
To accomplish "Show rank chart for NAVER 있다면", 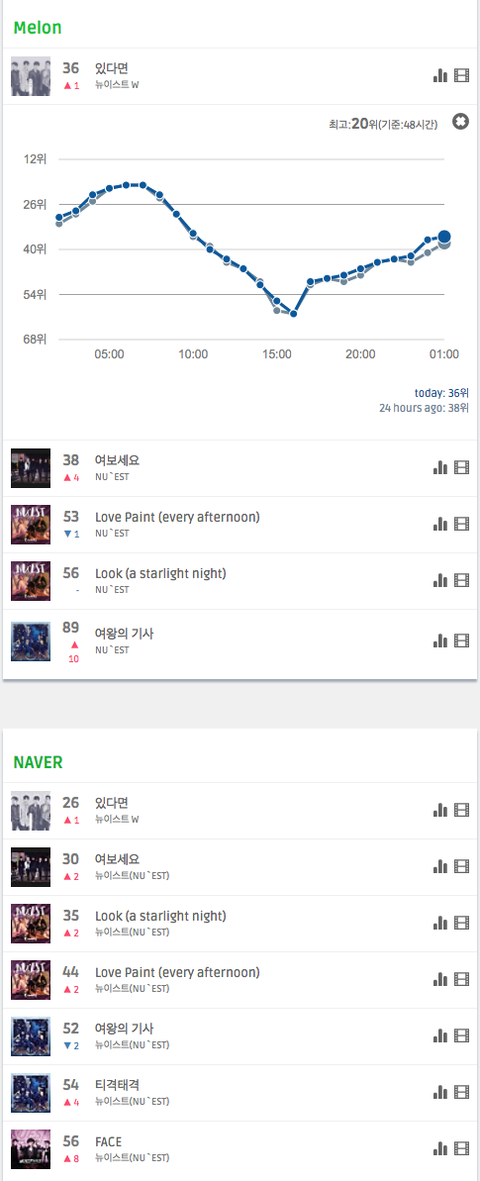I will 441,810.
